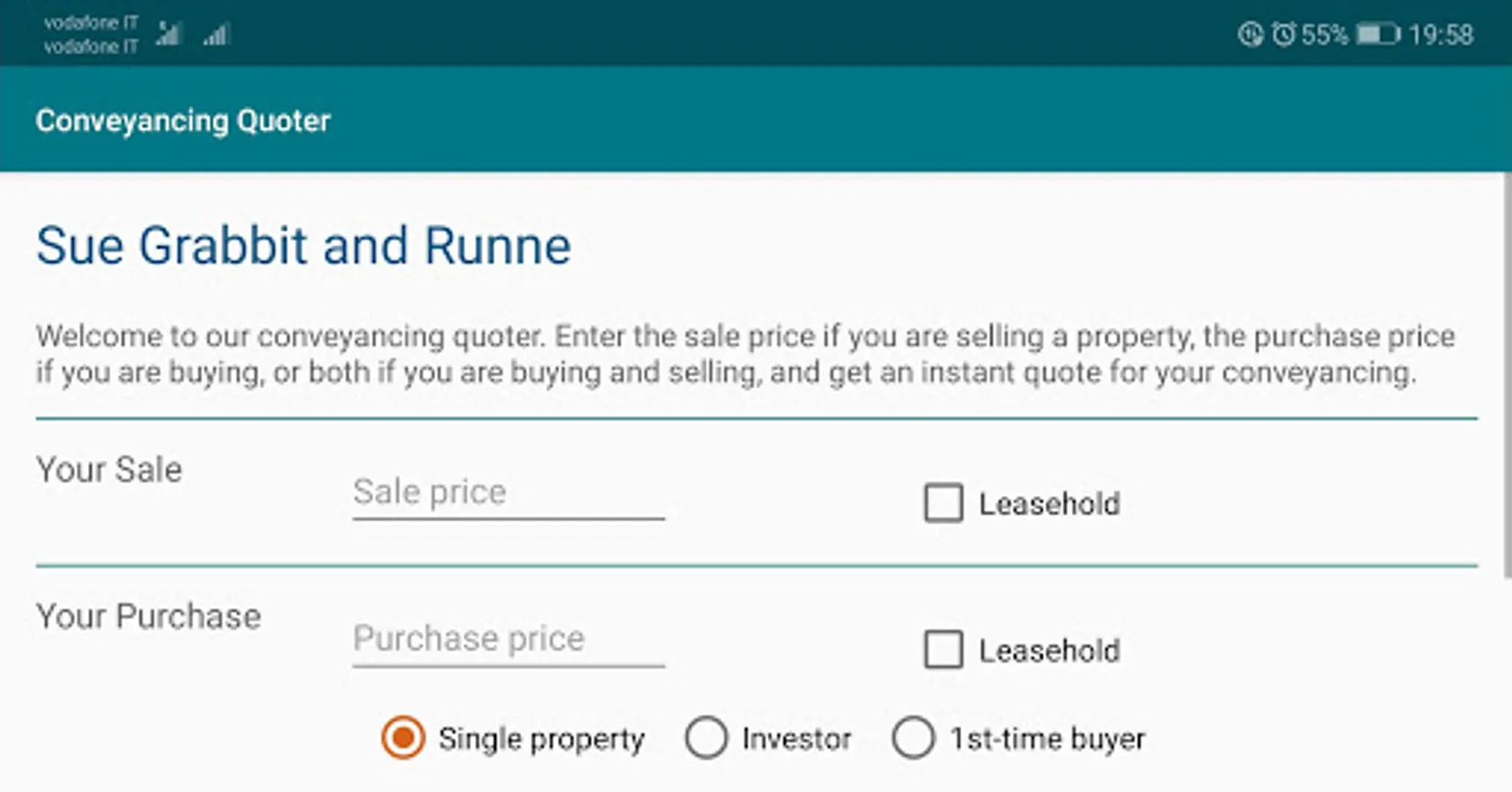Tick the Leasehold checkbox for Your Sale
This screenshot has height=792, width=1512.
(943, 503)
